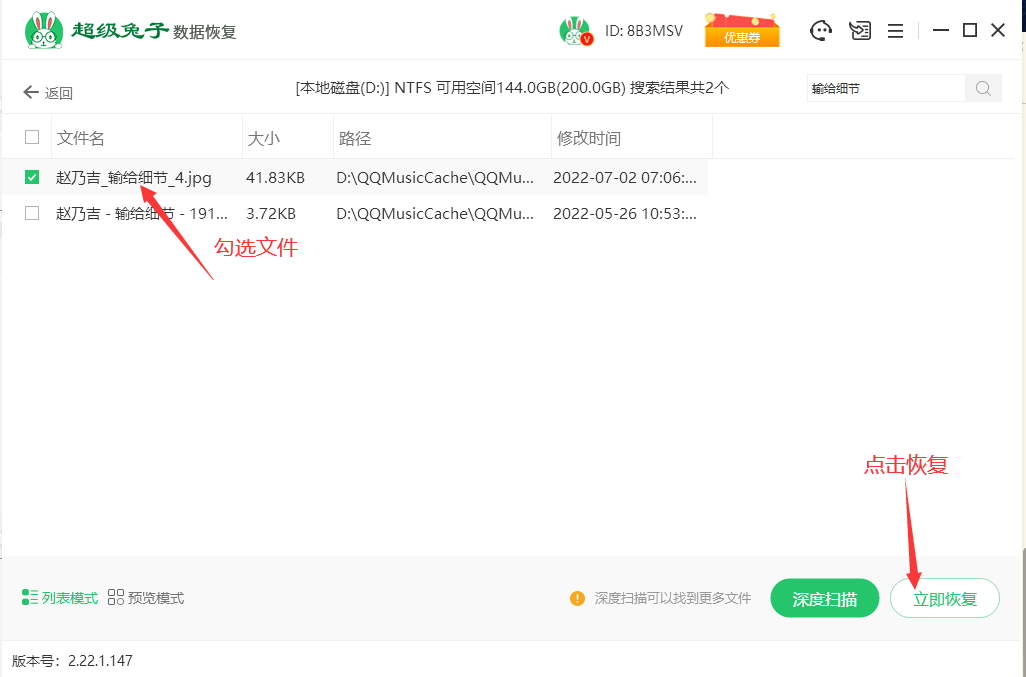The height and width of the screenshot is (677, 1026).
Task: Check the second file's checkbox (3.72KB)
Action: click(x=32, y=213)
